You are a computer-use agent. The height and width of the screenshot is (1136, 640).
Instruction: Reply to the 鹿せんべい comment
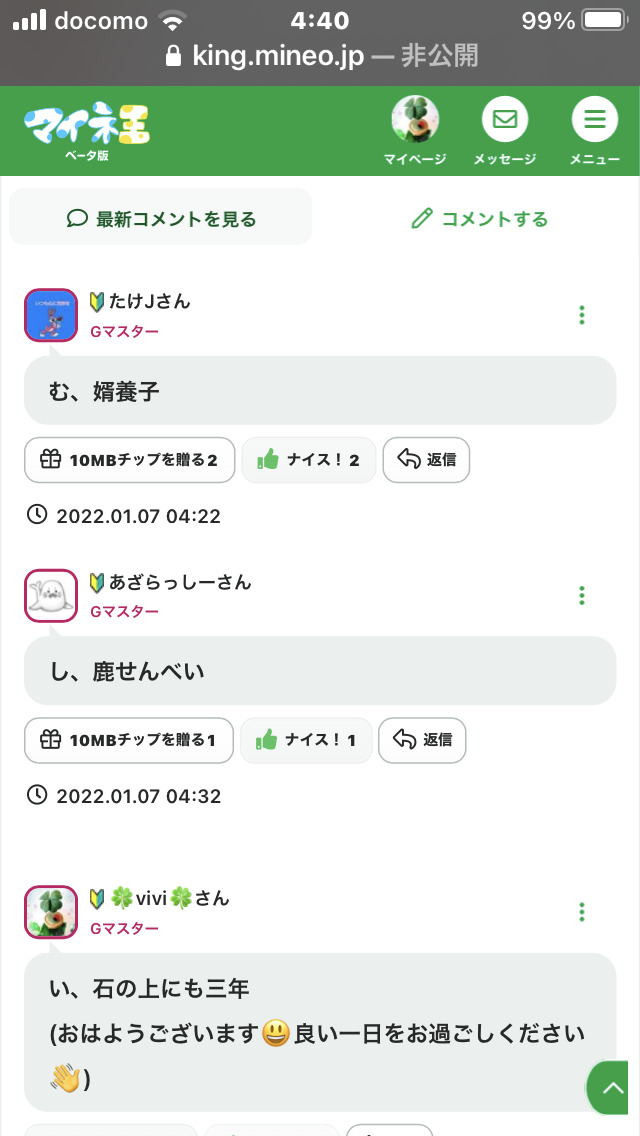tap(422, 740)
